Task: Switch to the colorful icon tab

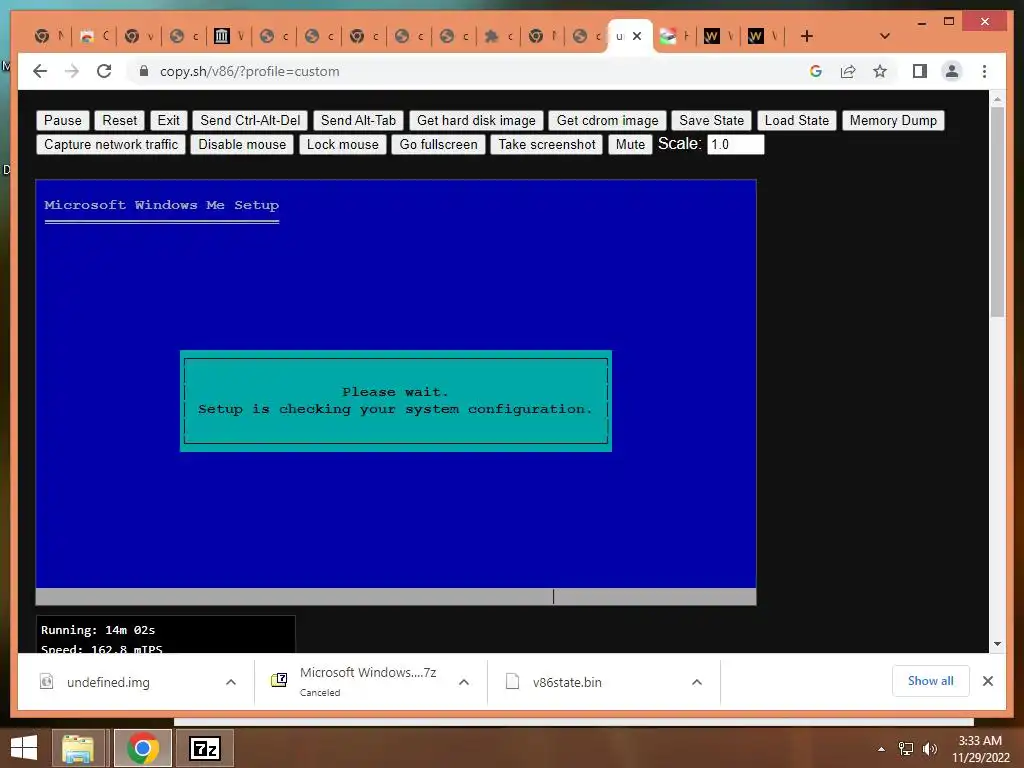Action: 675,36
